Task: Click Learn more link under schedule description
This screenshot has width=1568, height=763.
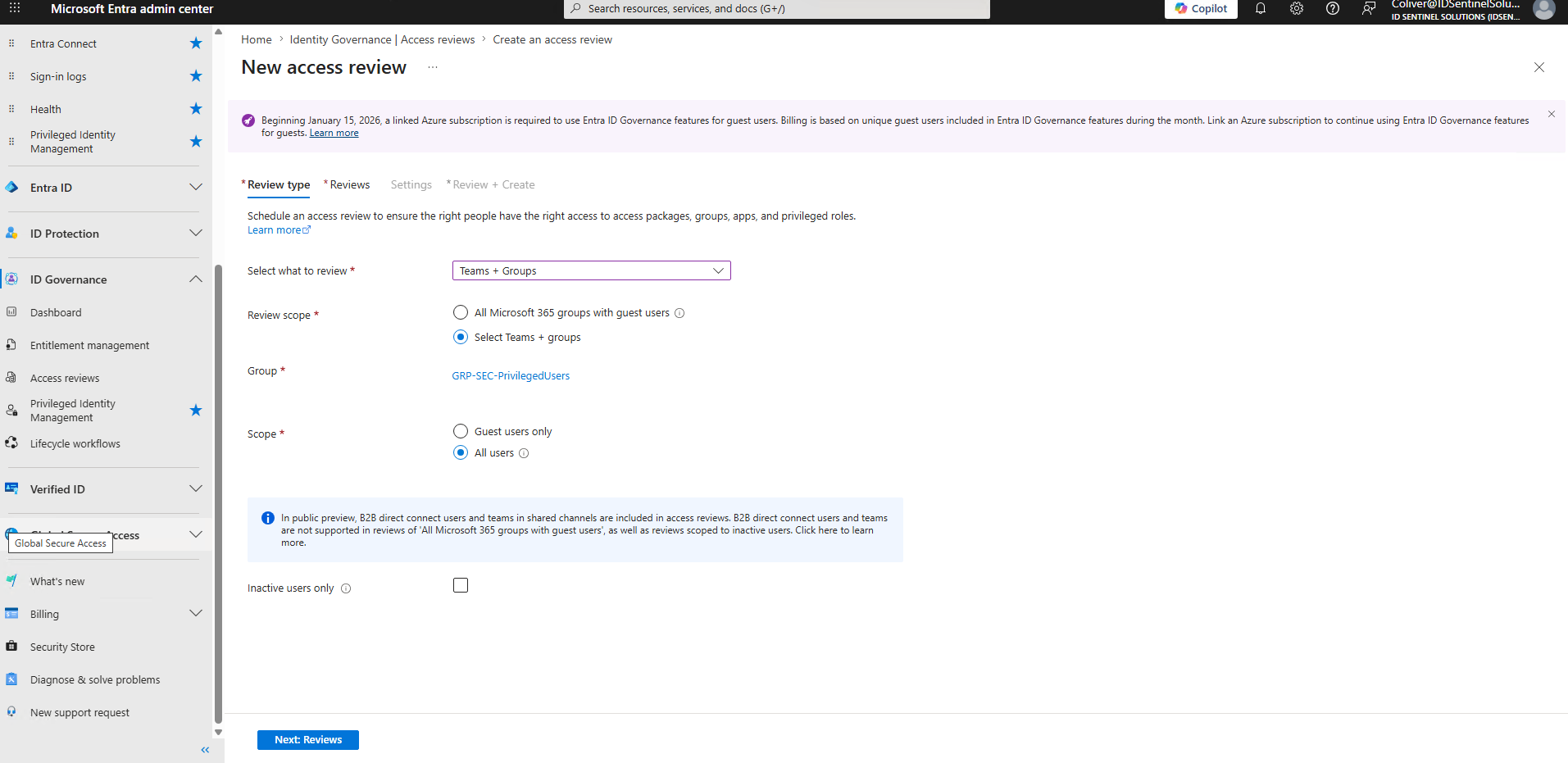Action: click(279, 230)
